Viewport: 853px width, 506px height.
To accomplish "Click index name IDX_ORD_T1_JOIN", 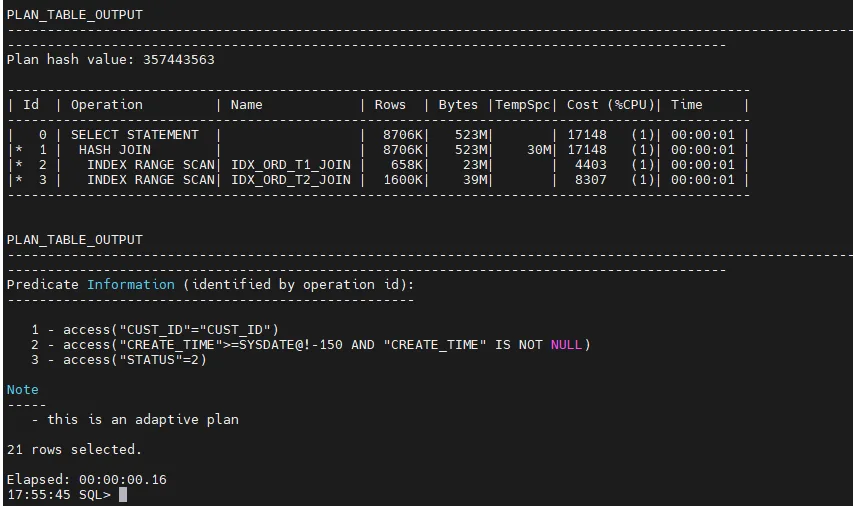I will click(290, 164).
